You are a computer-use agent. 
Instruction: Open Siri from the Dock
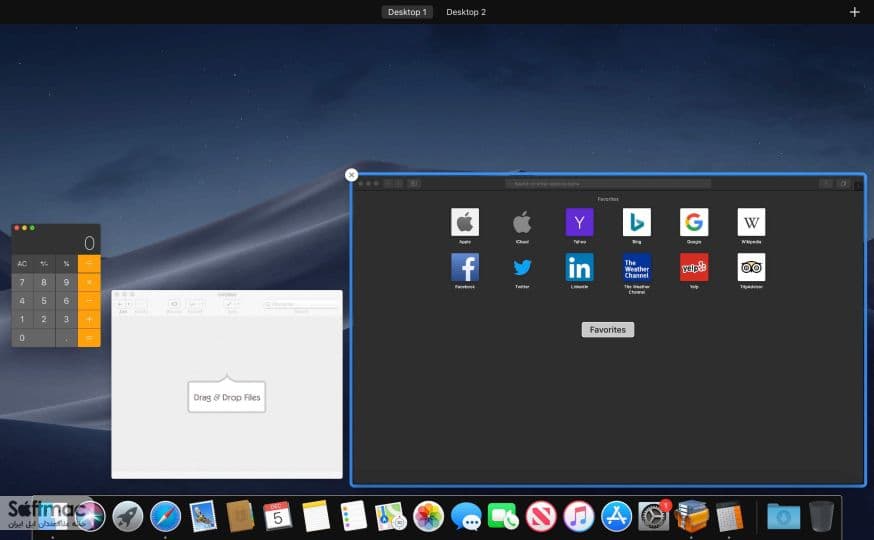(90, 516)
